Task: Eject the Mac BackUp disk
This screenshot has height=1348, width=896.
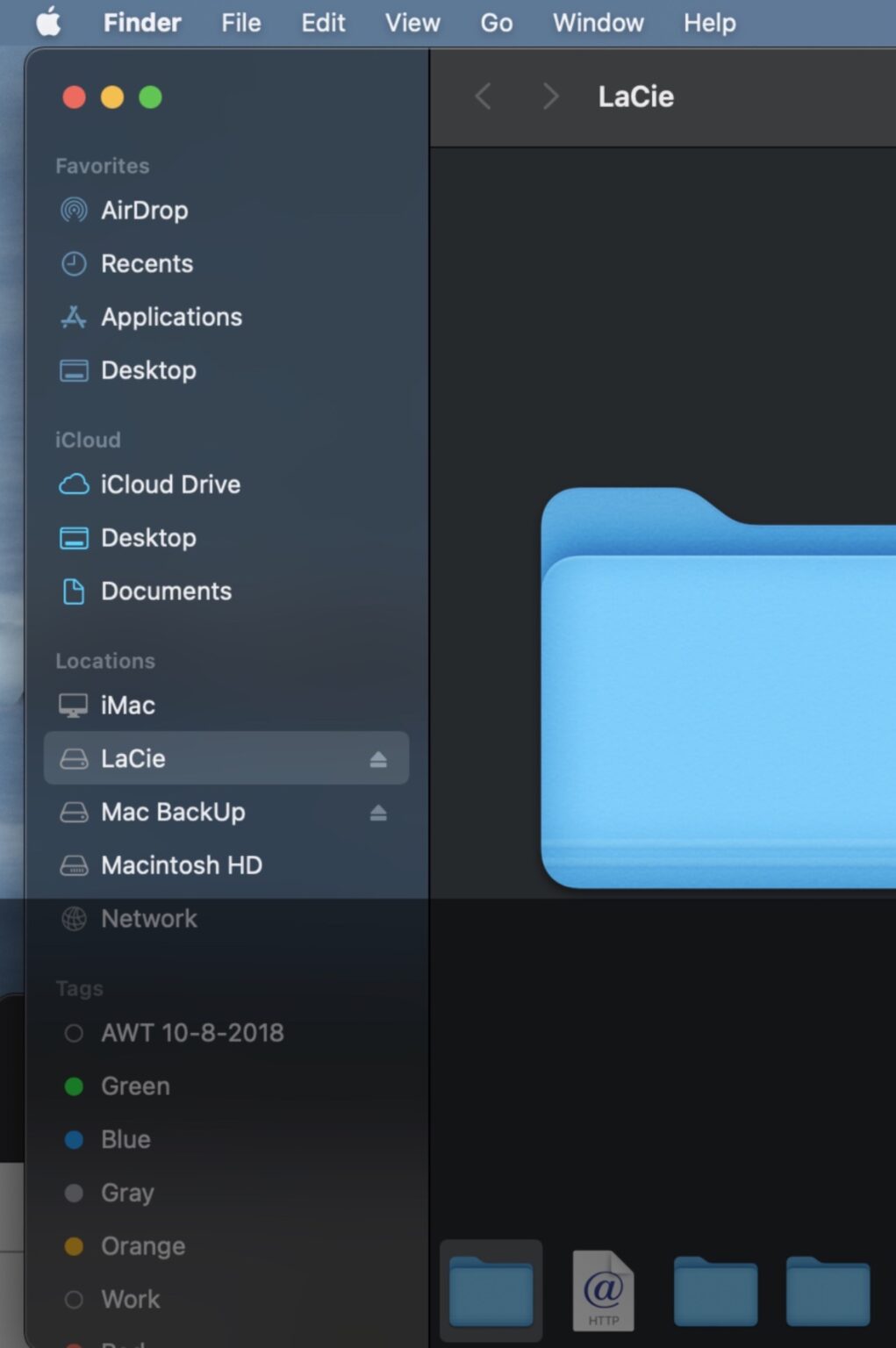Action: (x=377, y=812)
